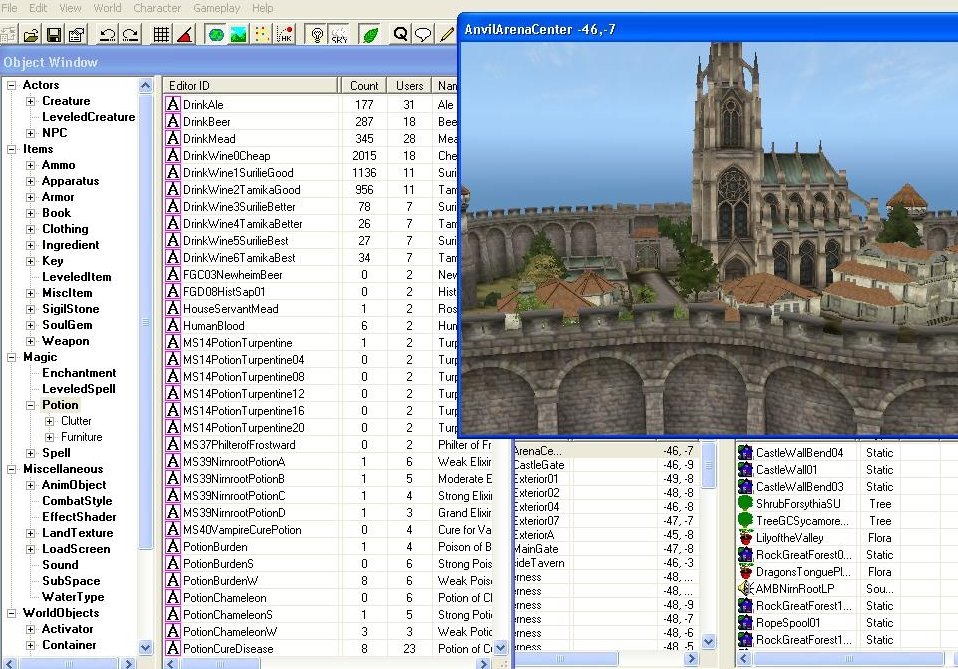Screen dimensions: 958x669
Task: Click potion list scroll down arrow
Action: coord(500,648)
